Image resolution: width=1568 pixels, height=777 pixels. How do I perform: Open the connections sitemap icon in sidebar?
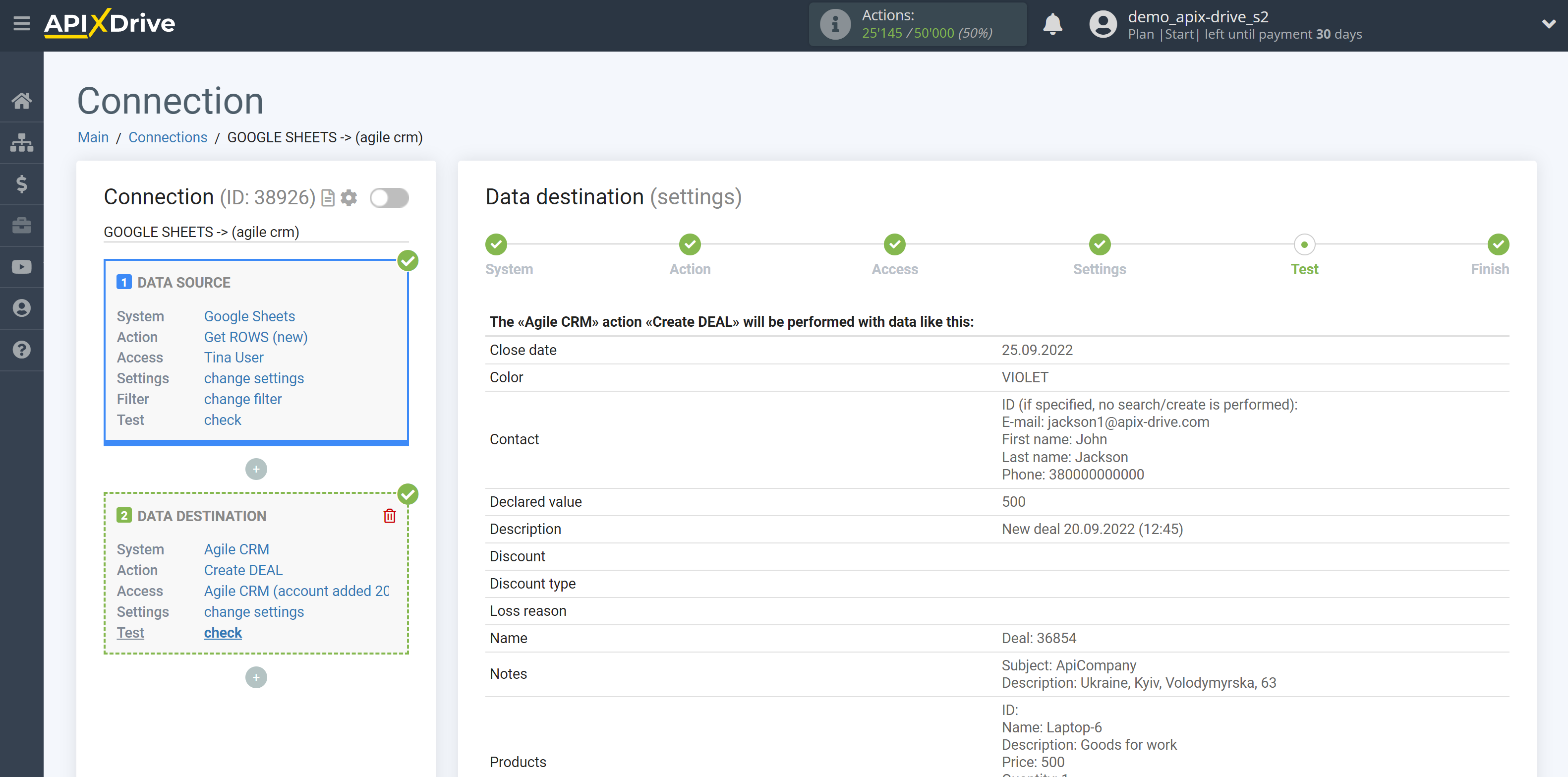click(22, 142)
